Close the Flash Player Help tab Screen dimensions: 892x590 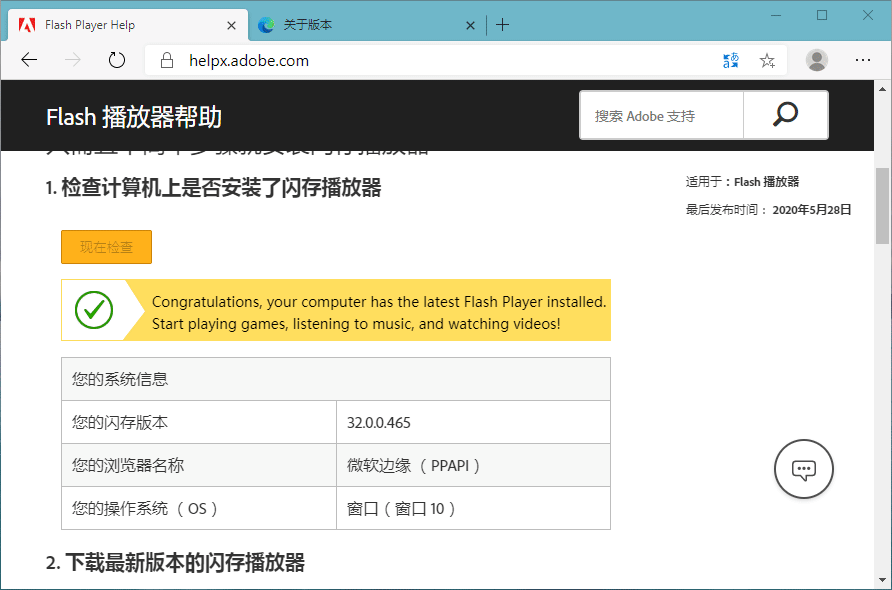232,25
